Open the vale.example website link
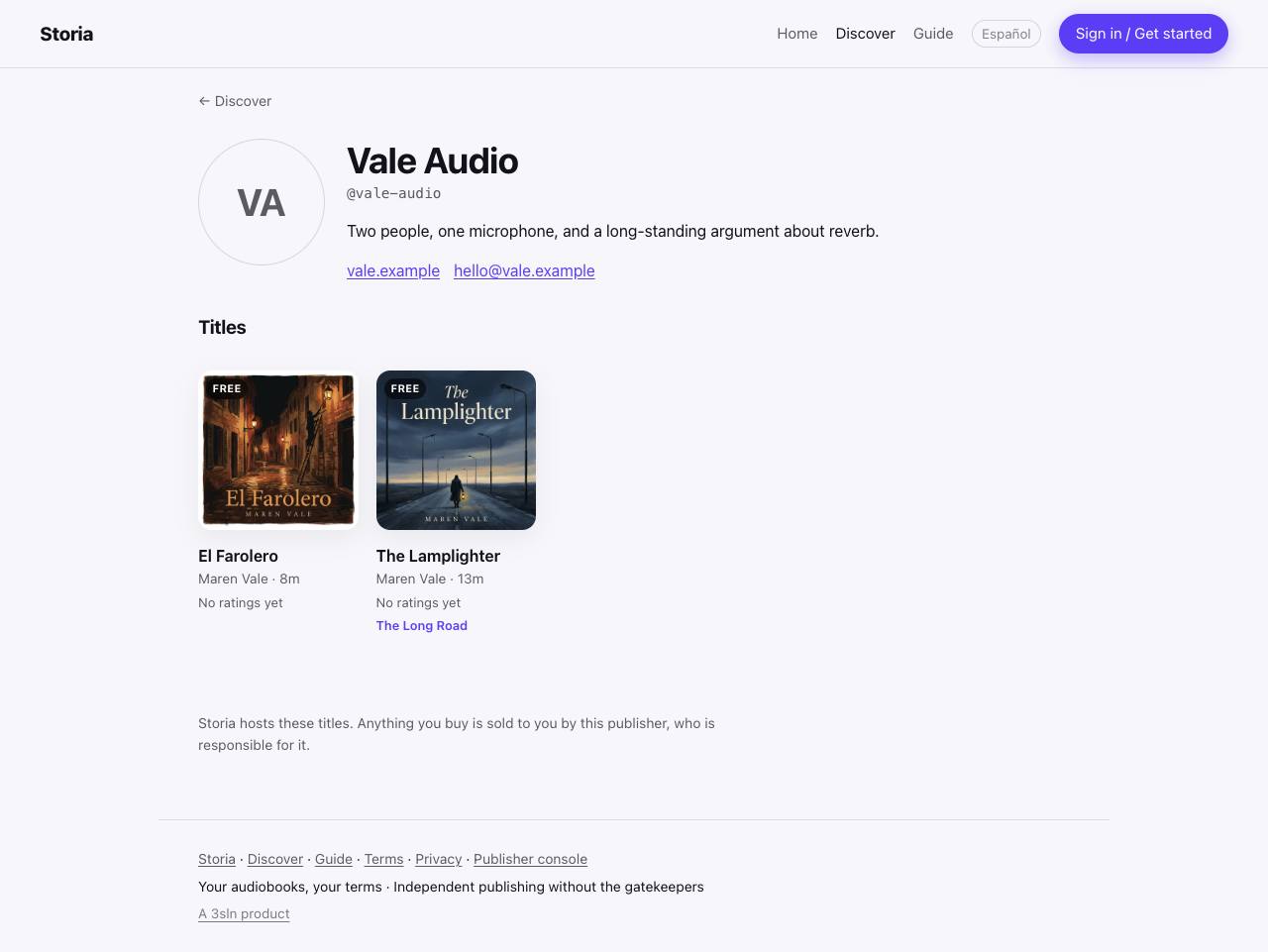Image resolution: width=1268 pixels, height=952 pixels. 393,270
